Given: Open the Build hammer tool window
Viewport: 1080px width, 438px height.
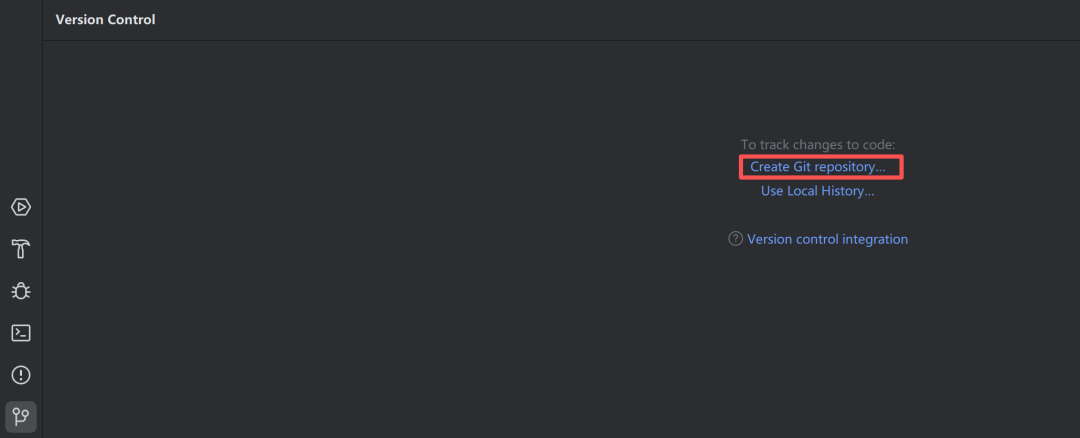Looking at the screenshot, I should tap(21, 249).
